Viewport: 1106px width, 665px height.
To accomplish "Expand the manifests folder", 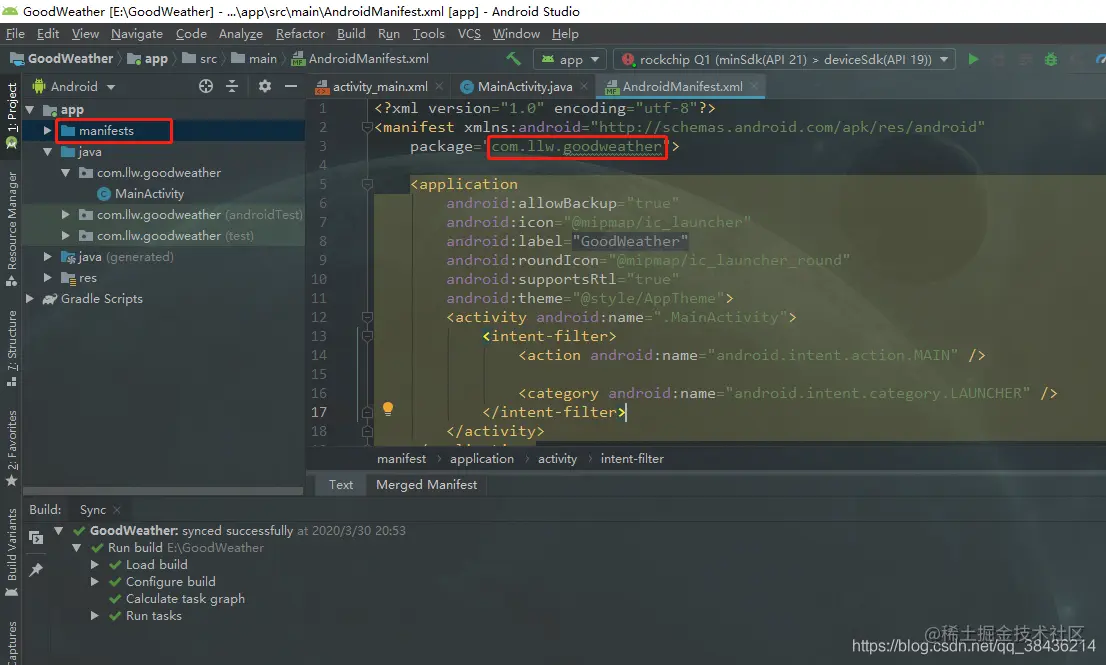I will coord(47,130).
